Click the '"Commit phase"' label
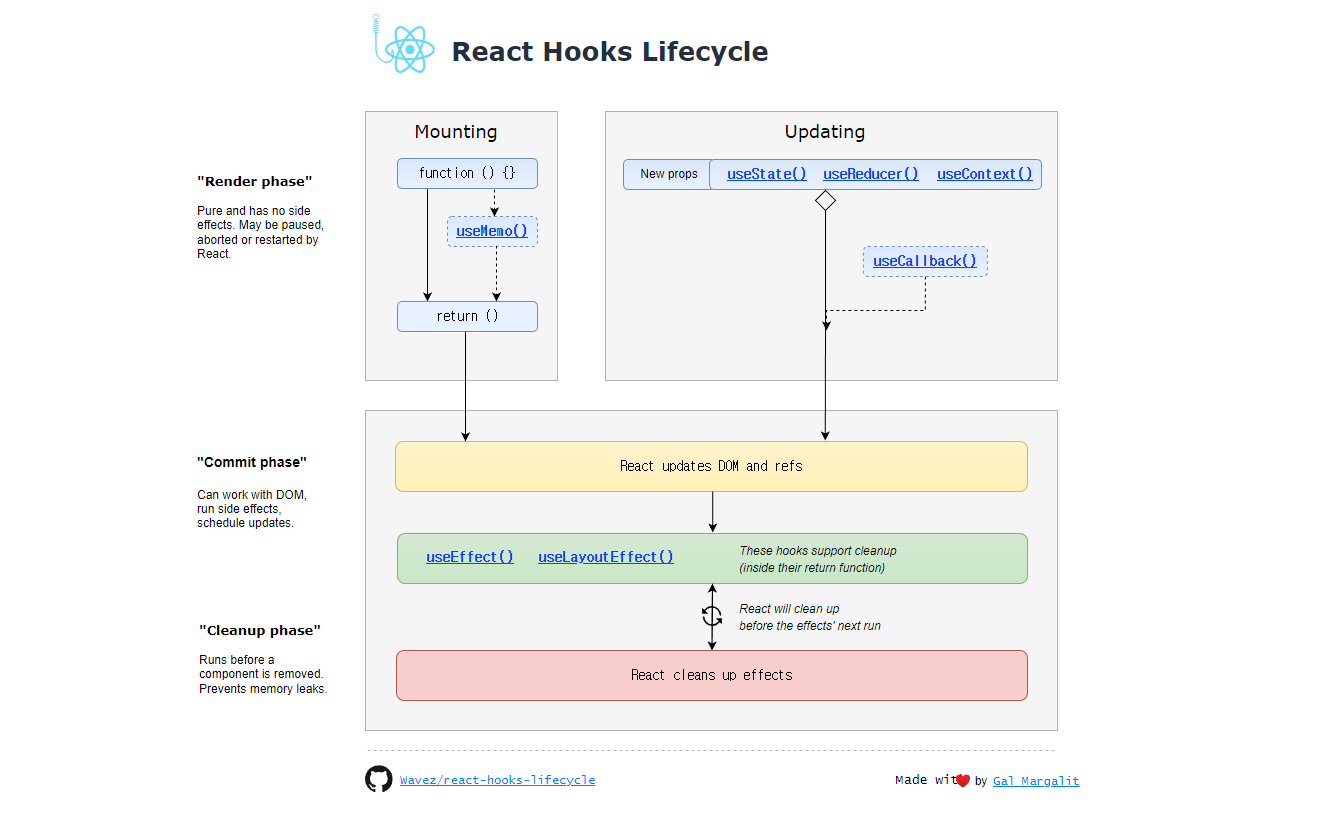 [252, 462]
